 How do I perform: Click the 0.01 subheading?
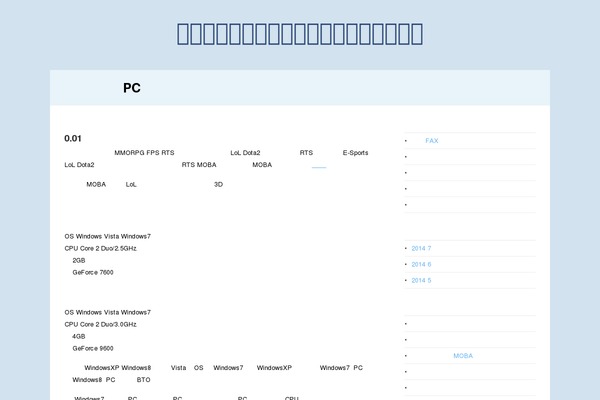click(73, 139)
